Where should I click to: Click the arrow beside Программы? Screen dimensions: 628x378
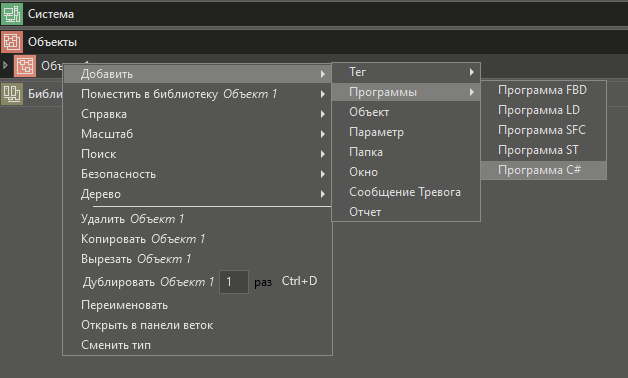click(x=472, y=92)
